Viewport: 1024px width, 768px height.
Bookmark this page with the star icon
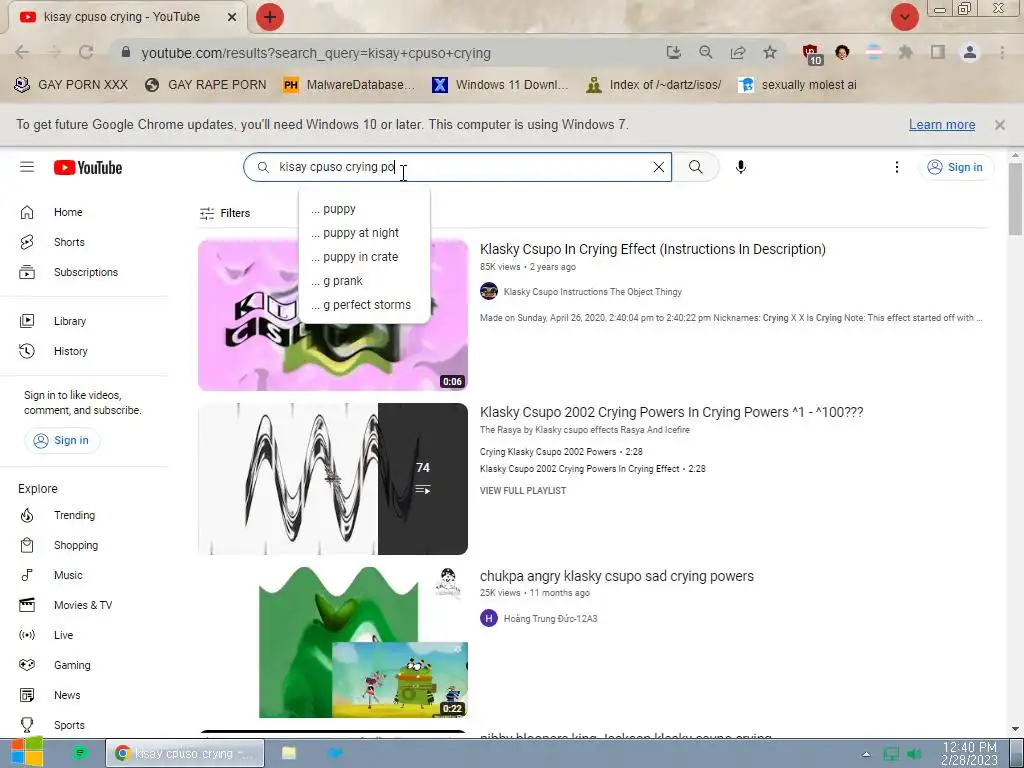pos(770,52)
